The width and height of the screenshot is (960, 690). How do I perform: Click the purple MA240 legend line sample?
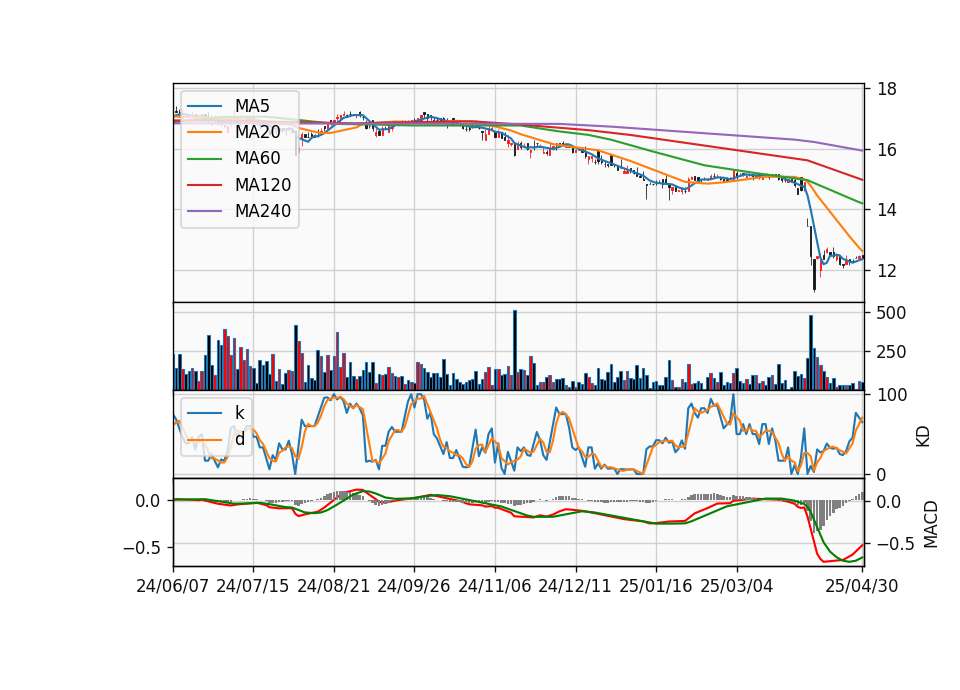204,211
